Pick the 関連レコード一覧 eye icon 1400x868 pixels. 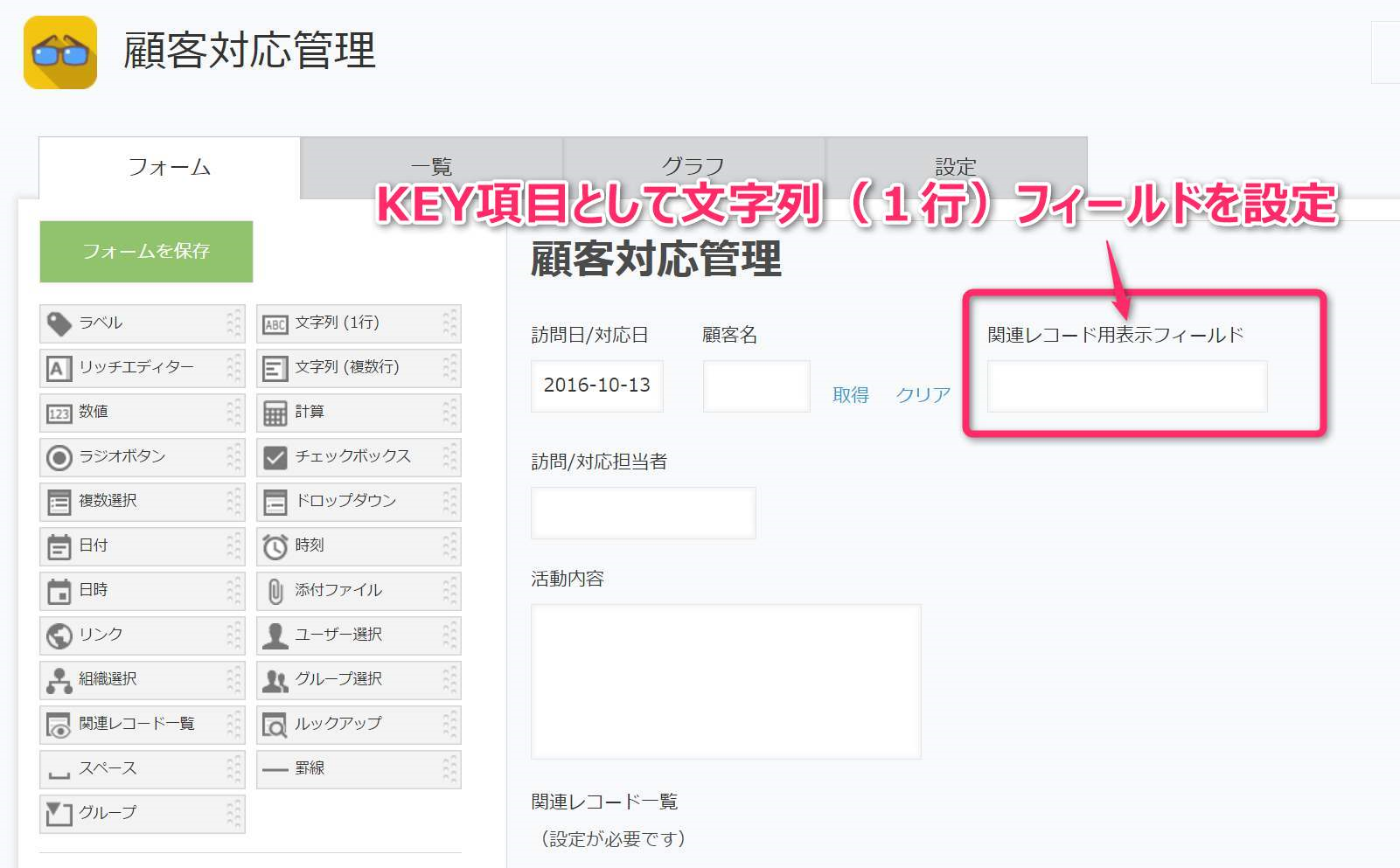(x=59, y=726)
